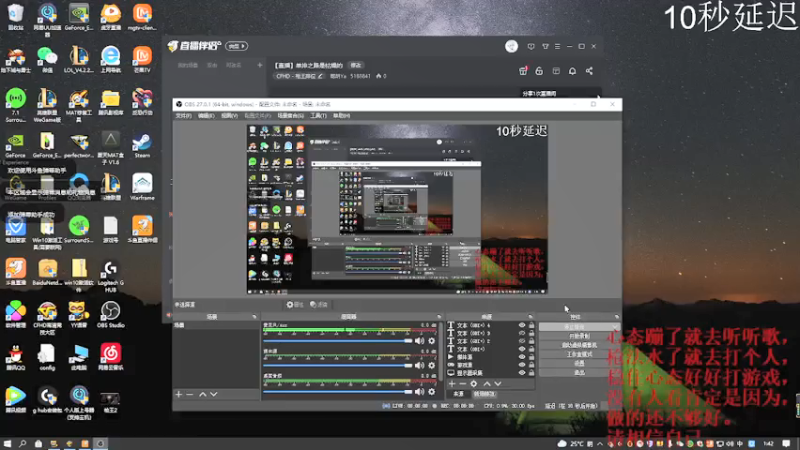800x450 pixels.
Task: Open the 工具(T) menu in OBS
Action: 318,116
